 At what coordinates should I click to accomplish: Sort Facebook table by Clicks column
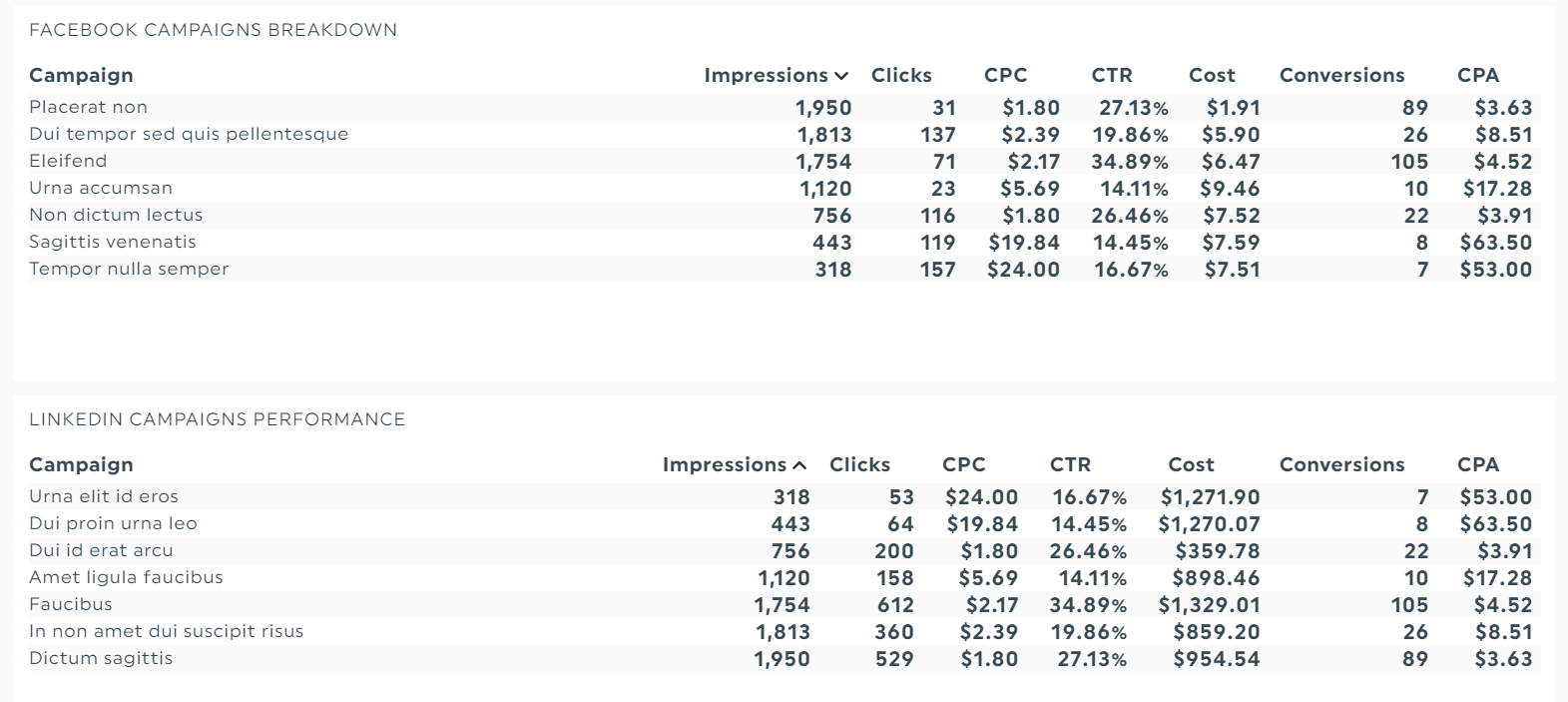pyautogui.click(x=901, y=75)
